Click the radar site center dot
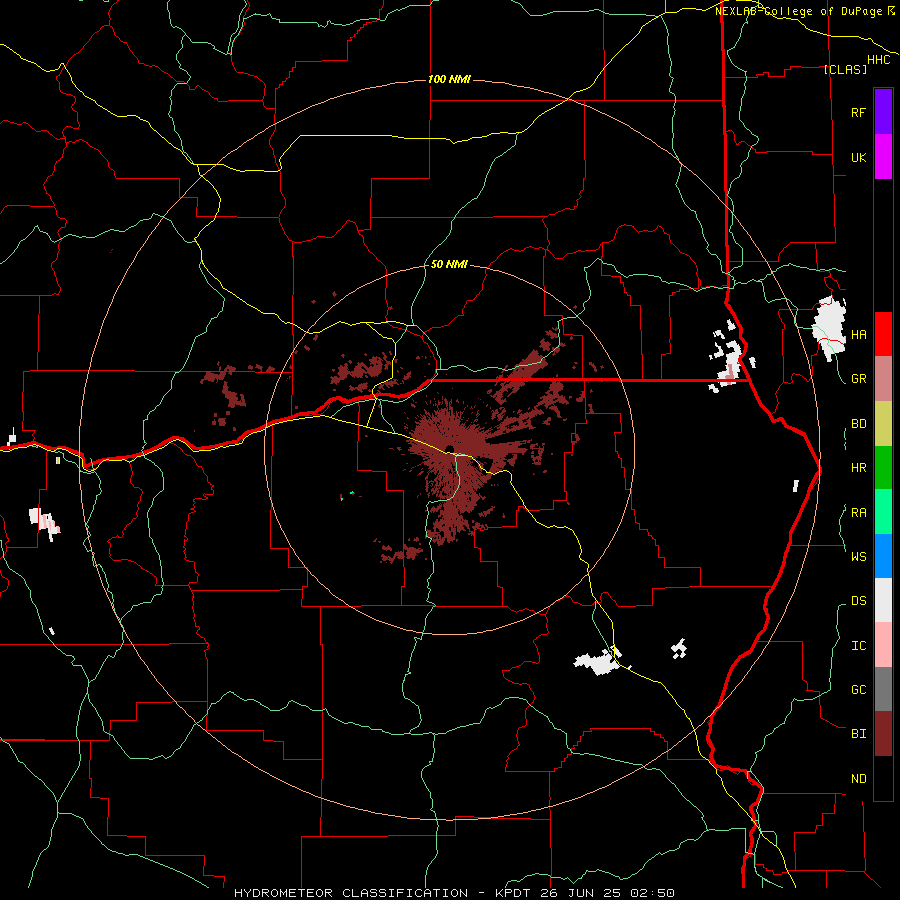The width and height of the screenshot is (900, 900). click(x=449, y=449)
